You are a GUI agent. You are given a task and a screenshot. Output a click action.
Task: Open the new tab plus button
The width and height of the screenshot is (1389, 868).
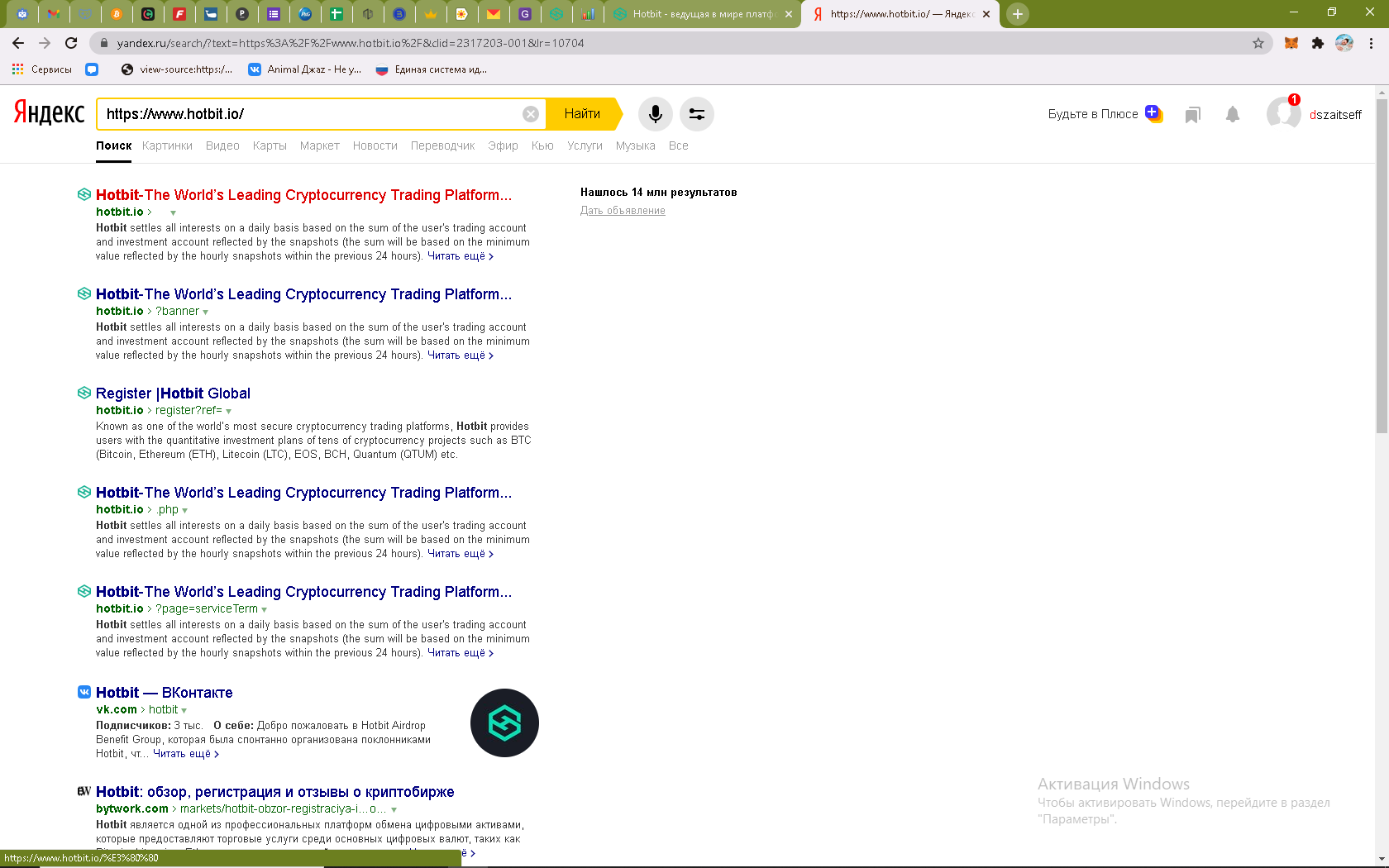pyautogui.click(x=1018, y=14)
